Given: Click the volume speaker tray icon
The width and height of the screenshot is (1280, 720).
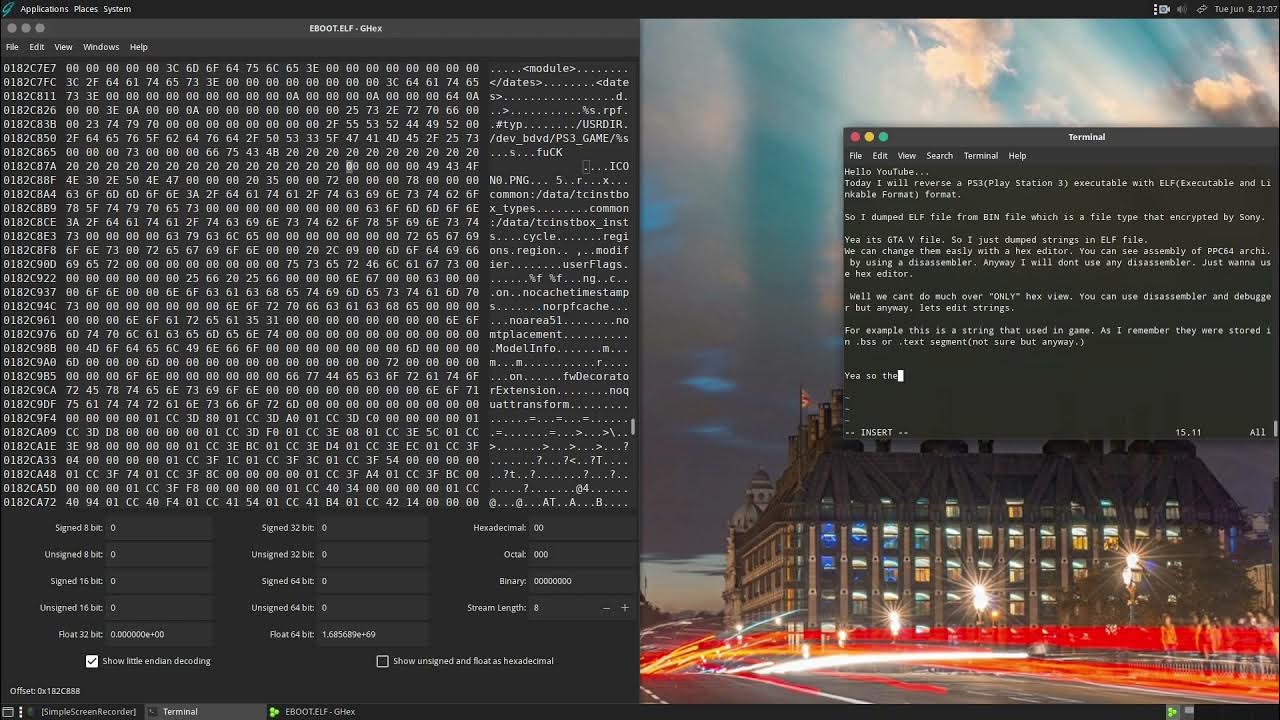Looking at the screenshot, I should coord(1181,9).
